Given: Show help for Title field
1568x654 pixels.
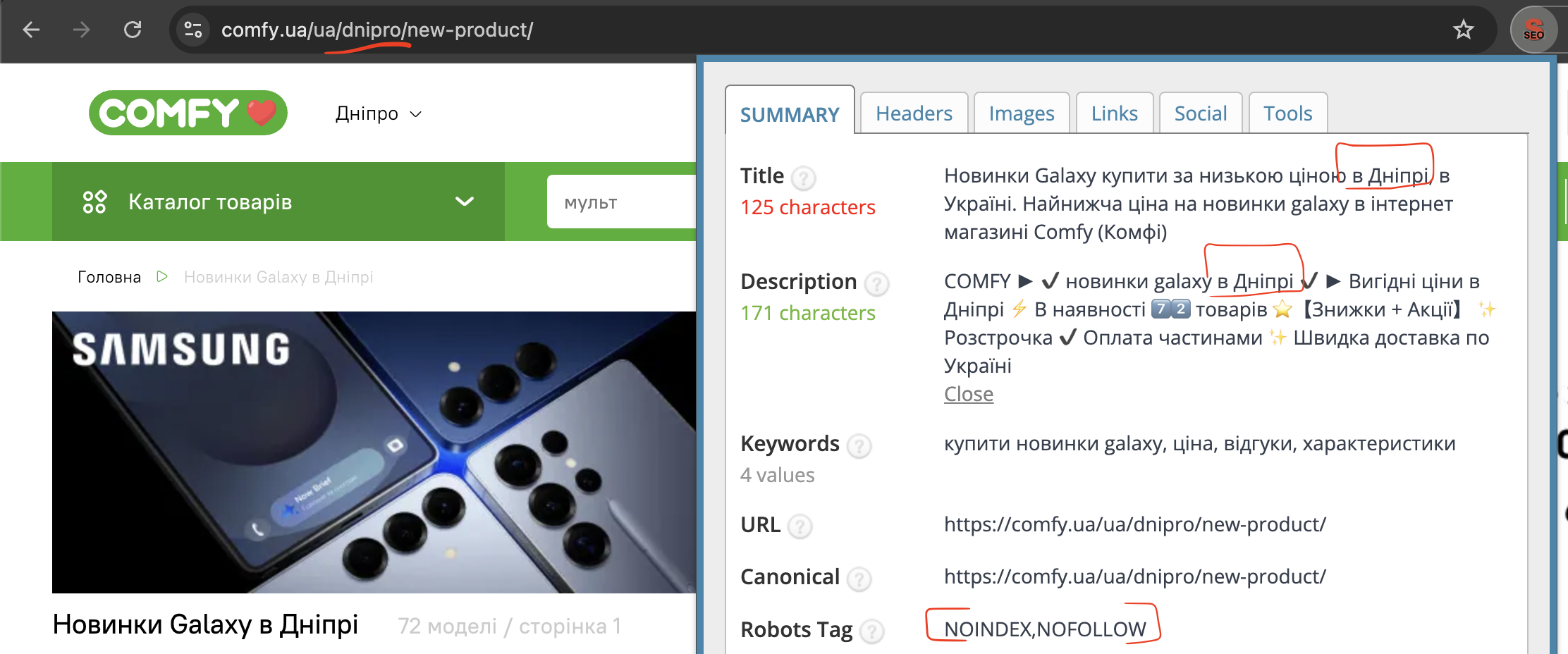Looking at the screenshot, I should point(803,178).
